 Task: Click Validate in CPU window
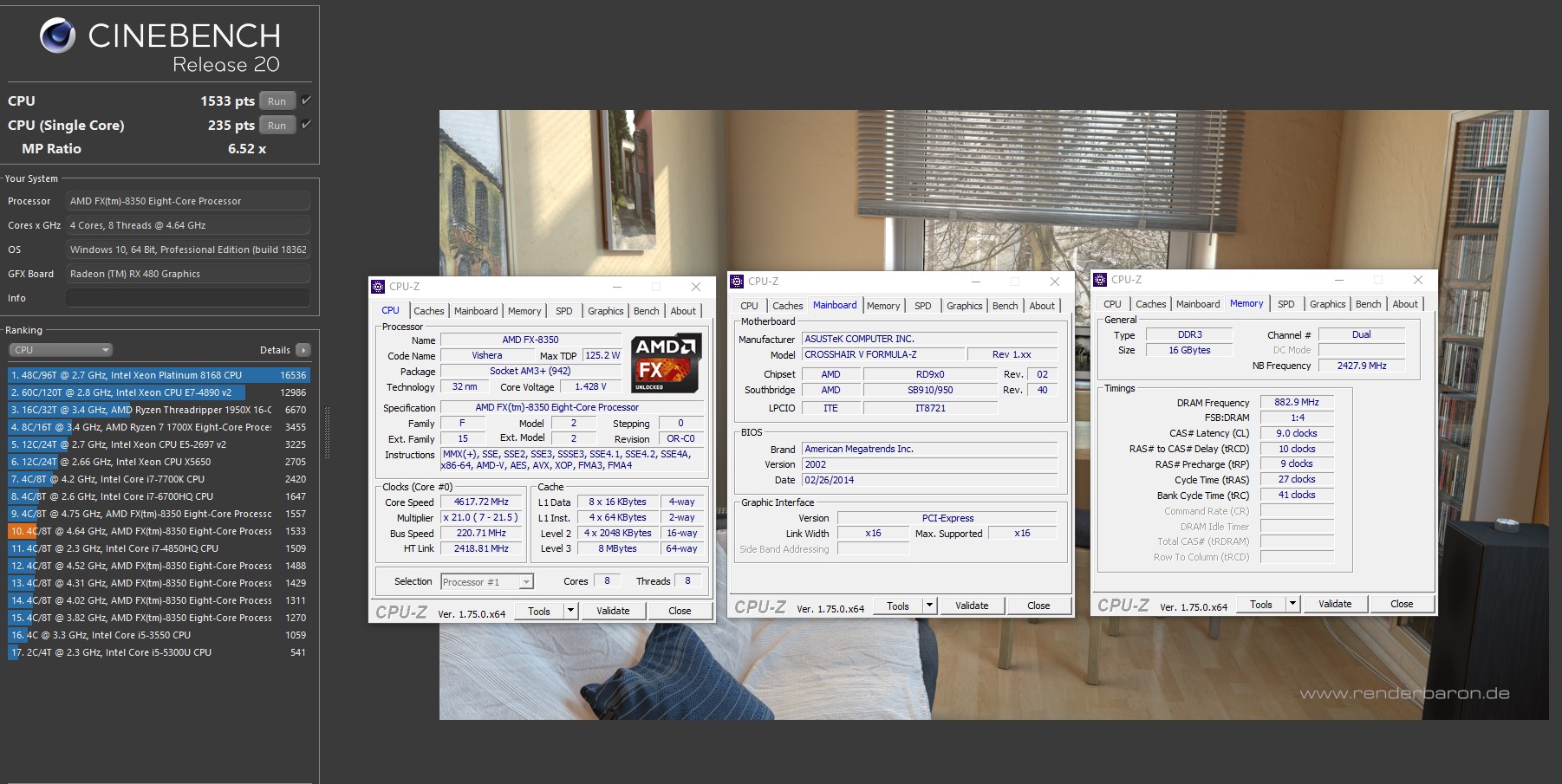click(x=613, y=611)
